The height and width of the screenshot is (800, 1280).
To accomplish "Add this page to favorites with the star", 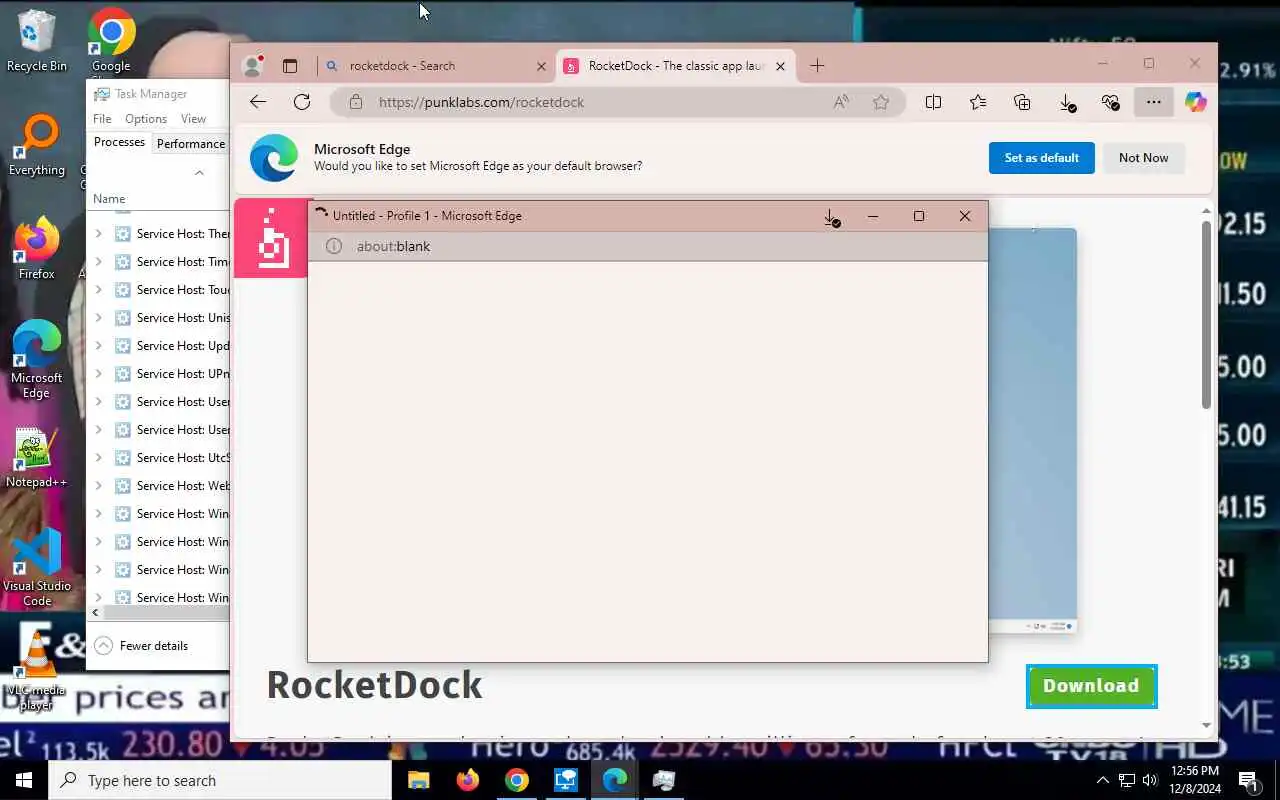I will coord(881,102).
